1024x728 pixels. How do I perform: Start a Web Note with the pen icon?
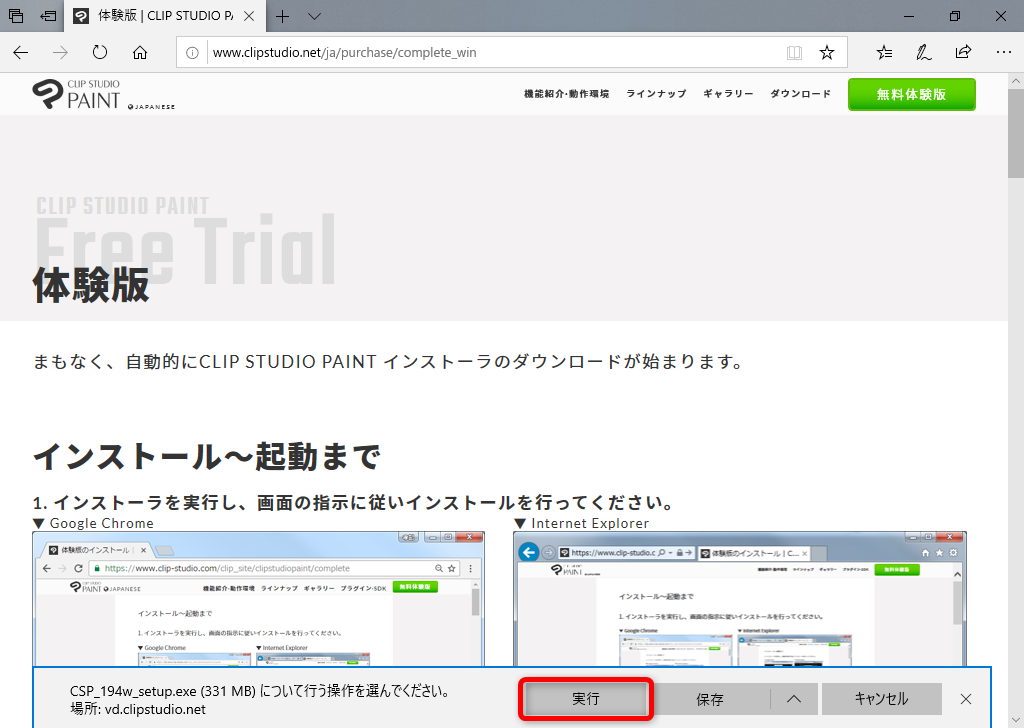(x=923, y=52)
